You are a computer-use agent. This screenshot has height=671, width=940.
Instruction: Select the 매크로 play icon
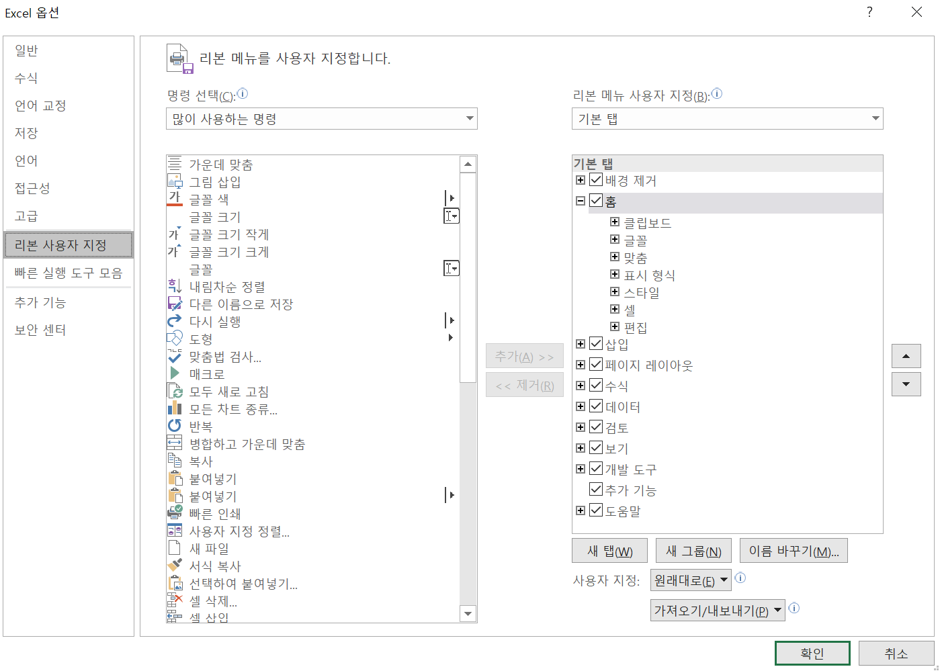[174, 374]
